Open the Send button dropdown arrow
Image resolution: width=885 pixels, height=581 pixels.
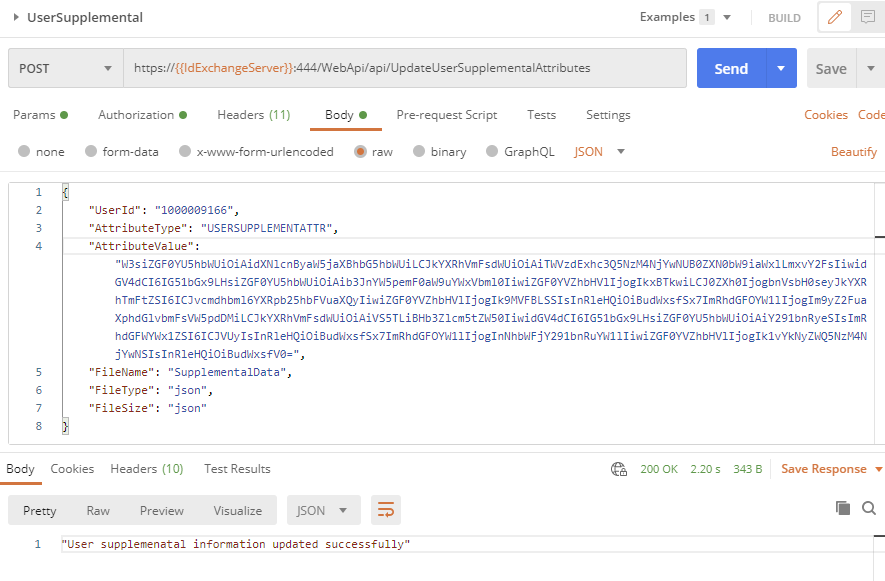[x=782, y=68]
